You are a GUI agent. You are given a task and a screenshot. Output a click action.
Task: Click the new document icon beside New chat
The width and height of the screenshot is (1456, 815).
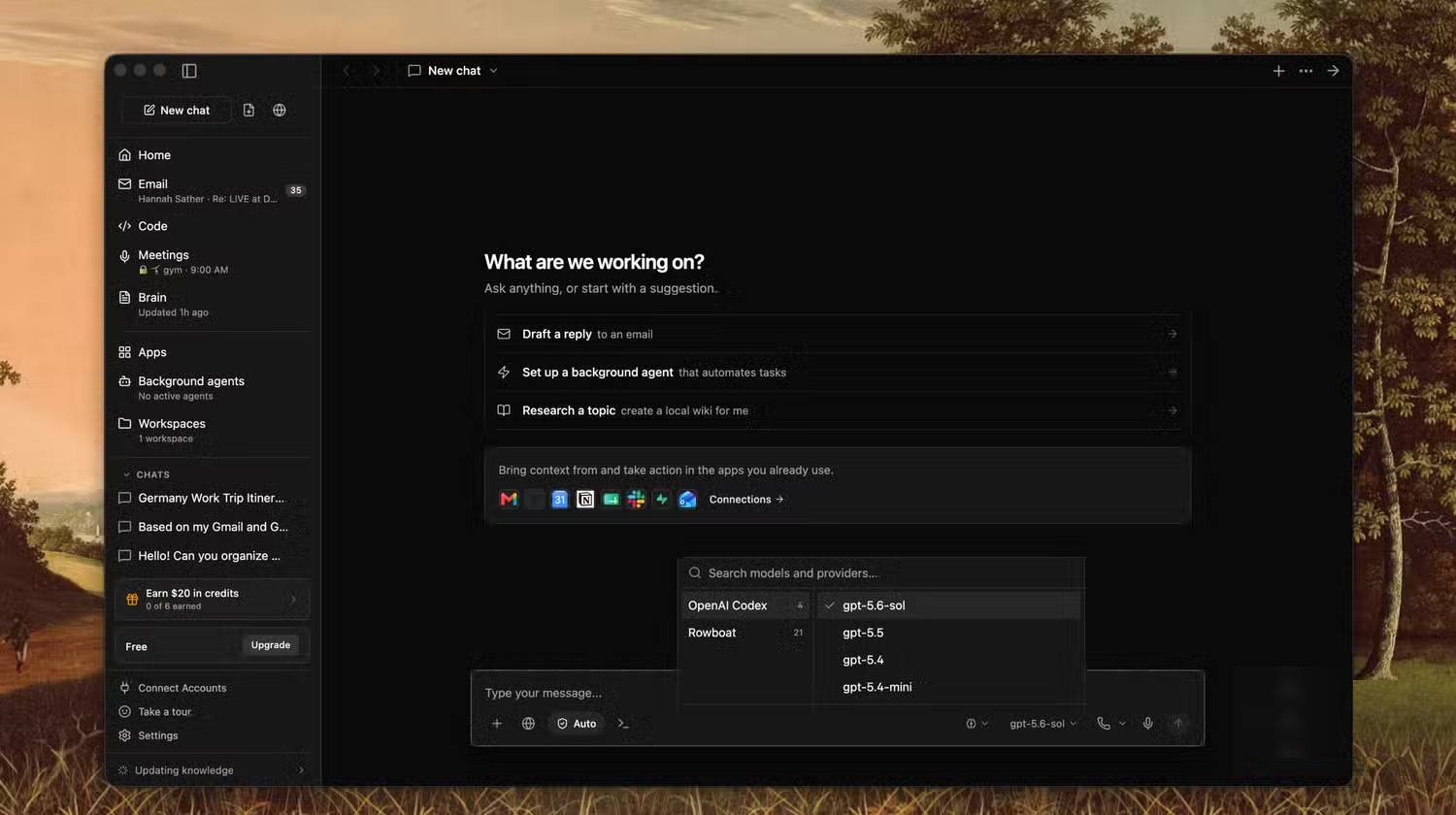tap(248, 111)
